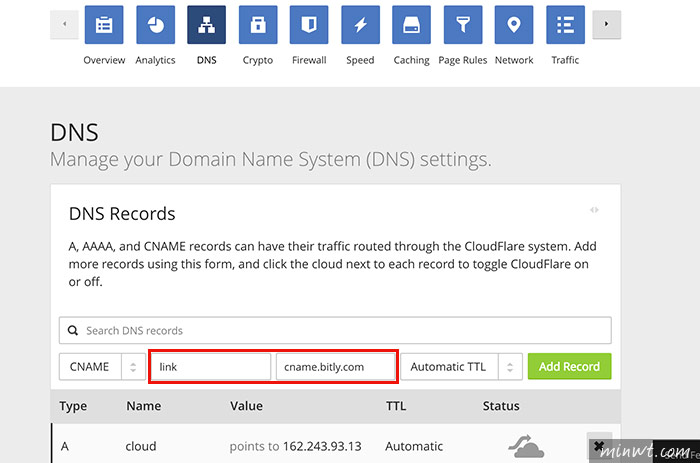Viewport: 700px width, 463px height.
Task: Click the name field containing link
Action: (x=211, y=367)
